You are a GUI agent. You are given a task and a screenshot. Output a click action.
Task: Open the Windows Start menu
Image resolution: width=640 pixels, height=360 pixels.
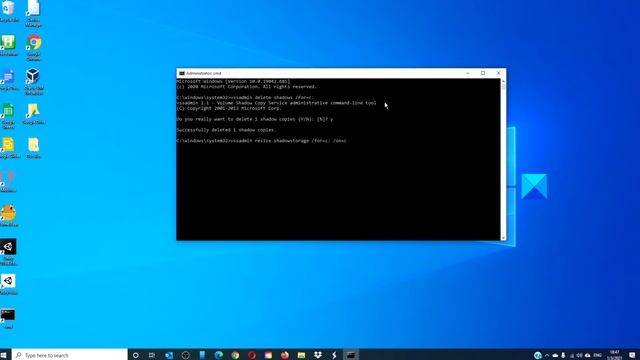pyautogui.click(x=4, y=355)
